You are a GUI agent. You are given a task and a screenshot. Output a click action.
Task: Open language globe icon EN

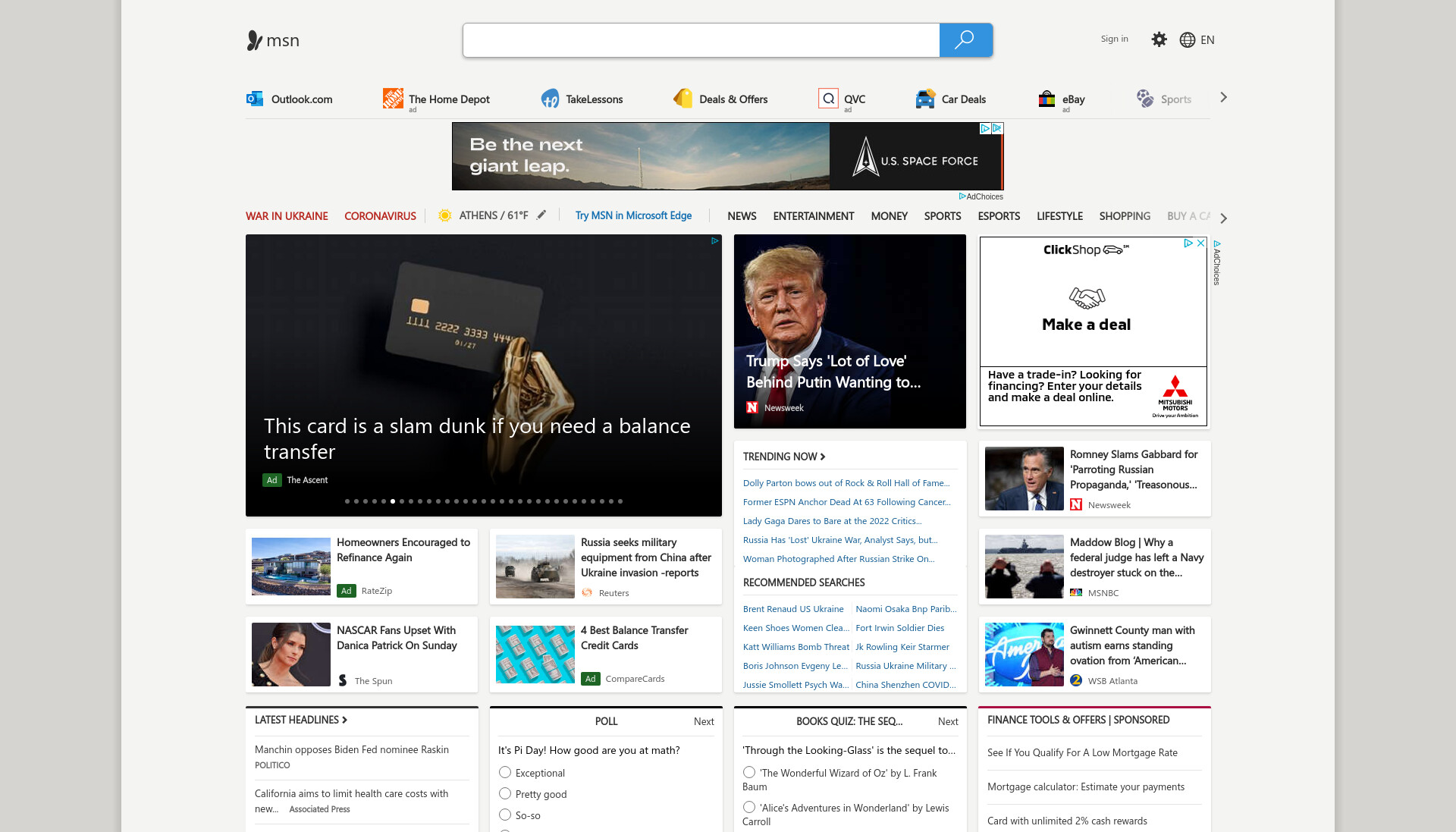(1188, 40)
